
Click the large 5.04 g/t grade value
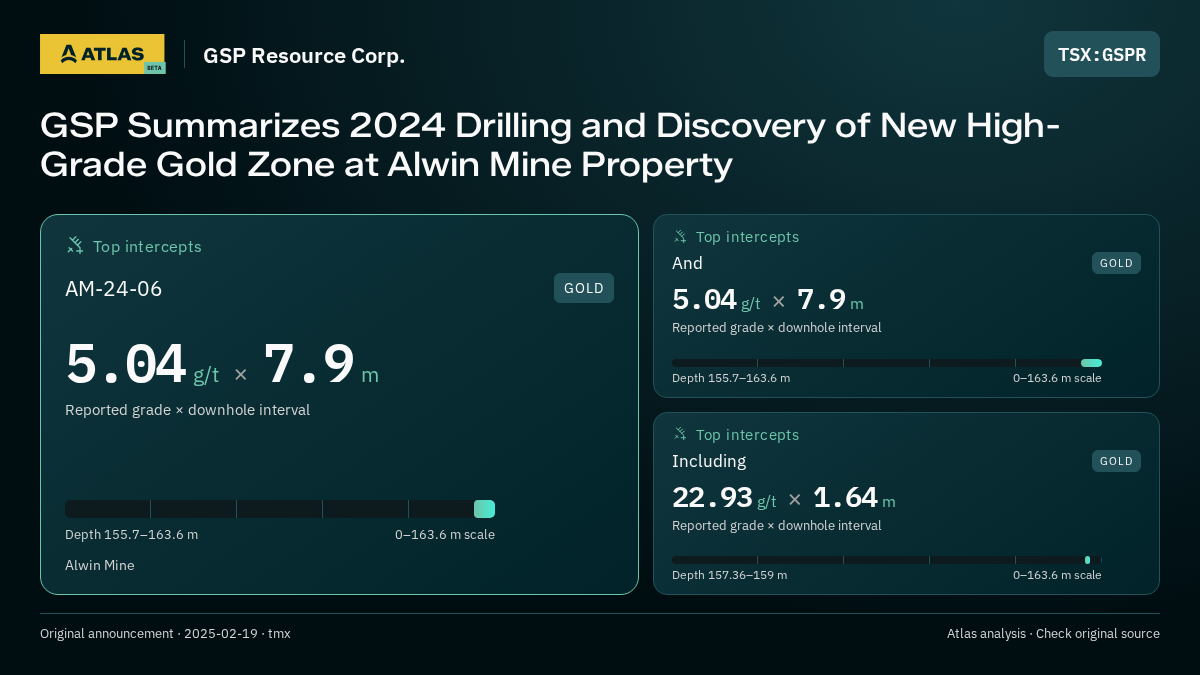[142, 365]
